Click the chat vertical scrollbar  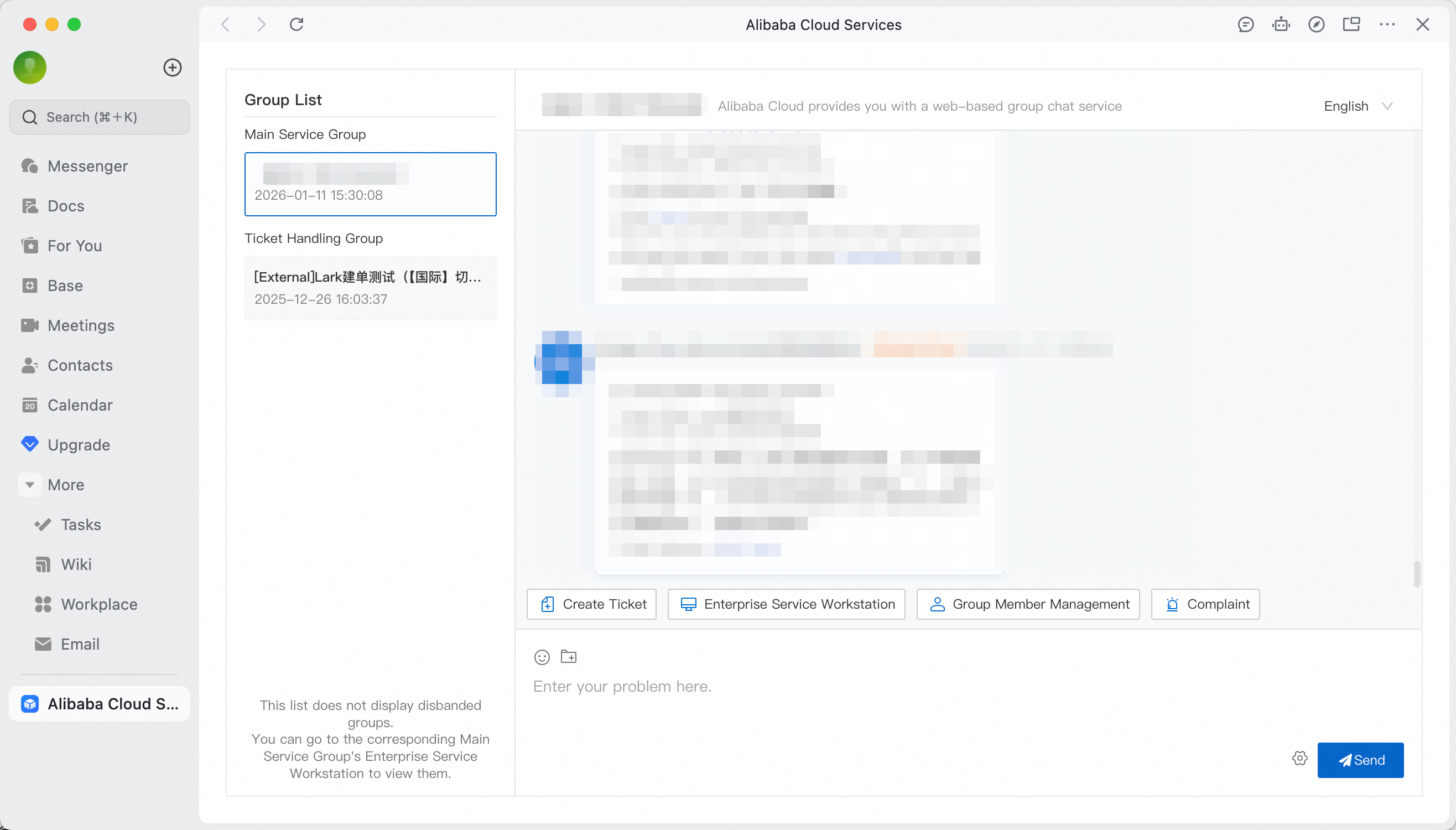1416,573
